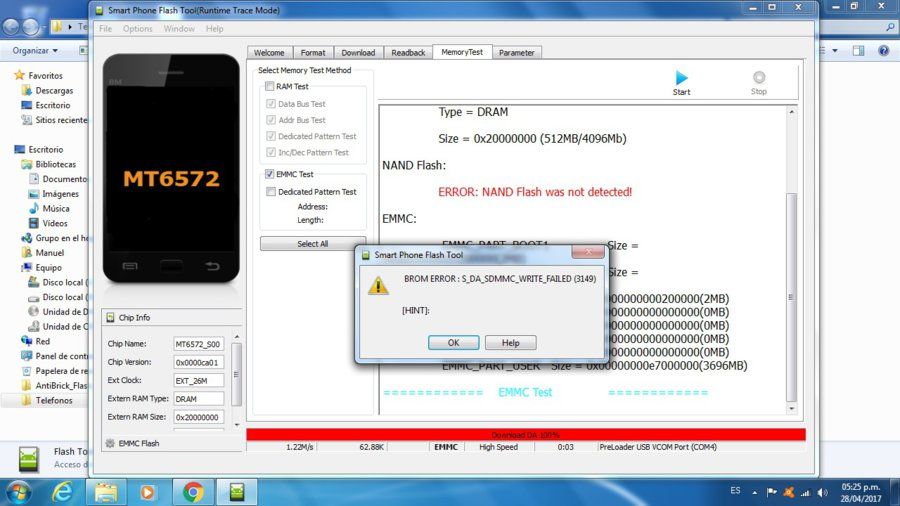Click OK in the BROM ERROR dialog
The image size is (900, 506).
click(x=453, y=342)
